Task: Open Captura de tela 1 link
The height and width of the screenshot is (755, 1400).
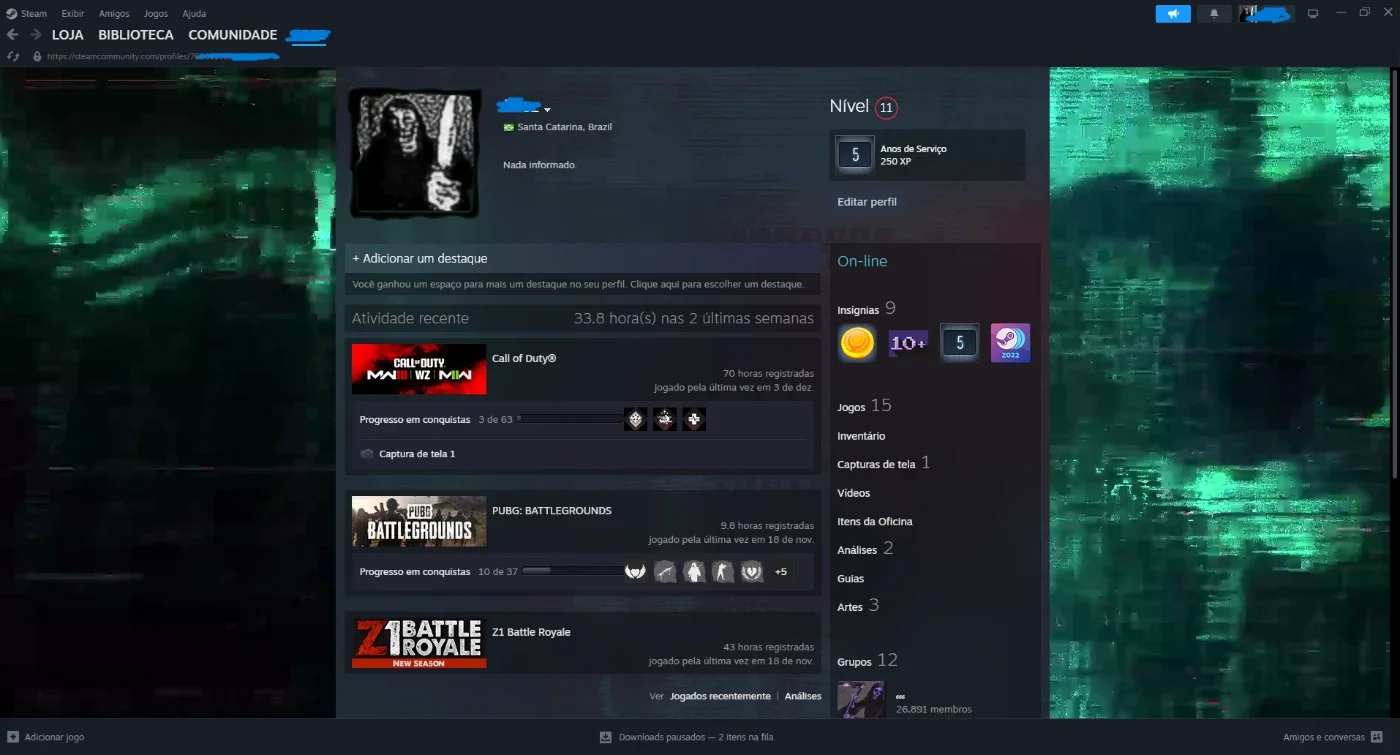Action: tap(417, 454)
